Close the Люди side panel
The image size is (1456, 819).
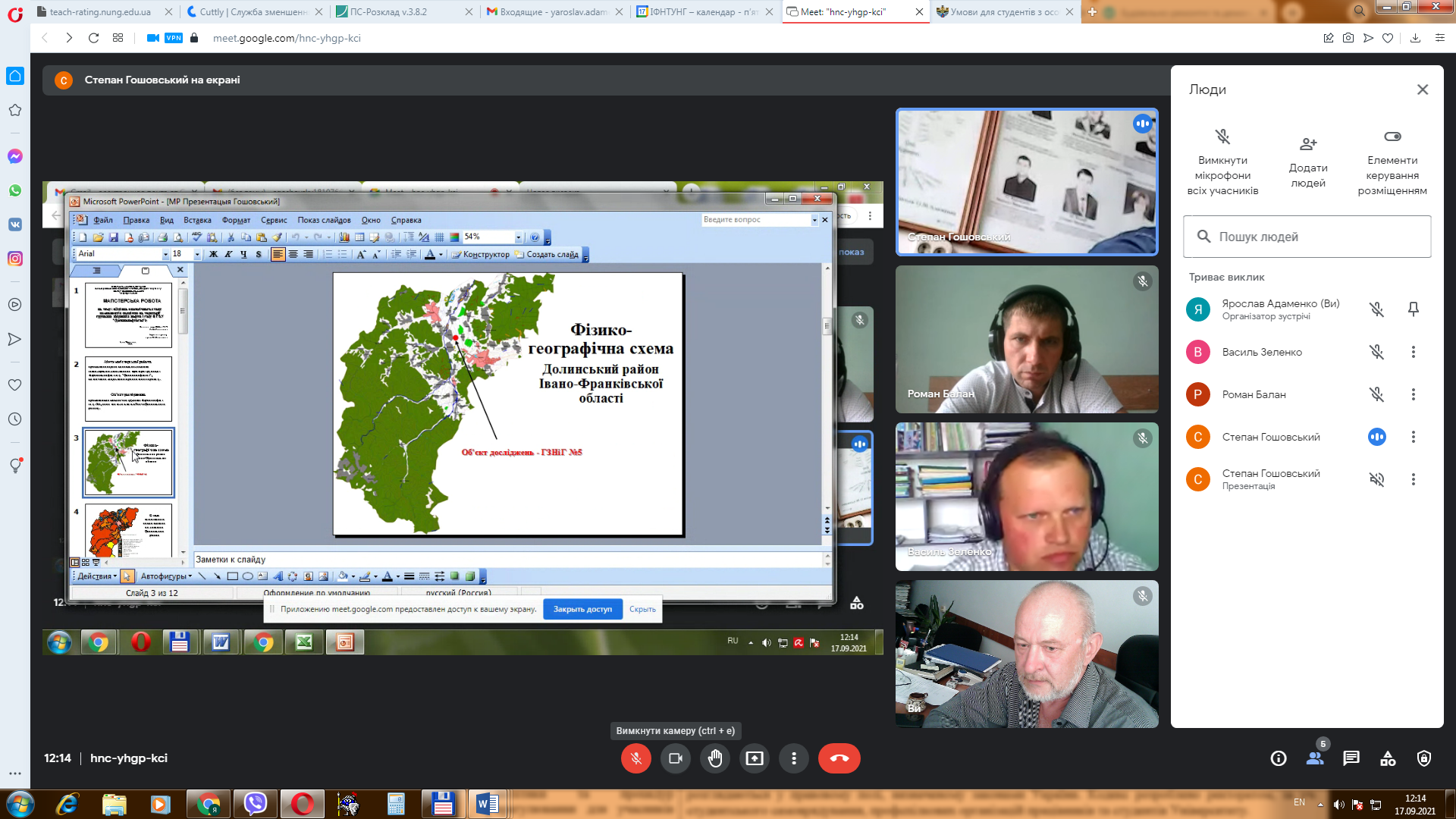point(1423,89)
